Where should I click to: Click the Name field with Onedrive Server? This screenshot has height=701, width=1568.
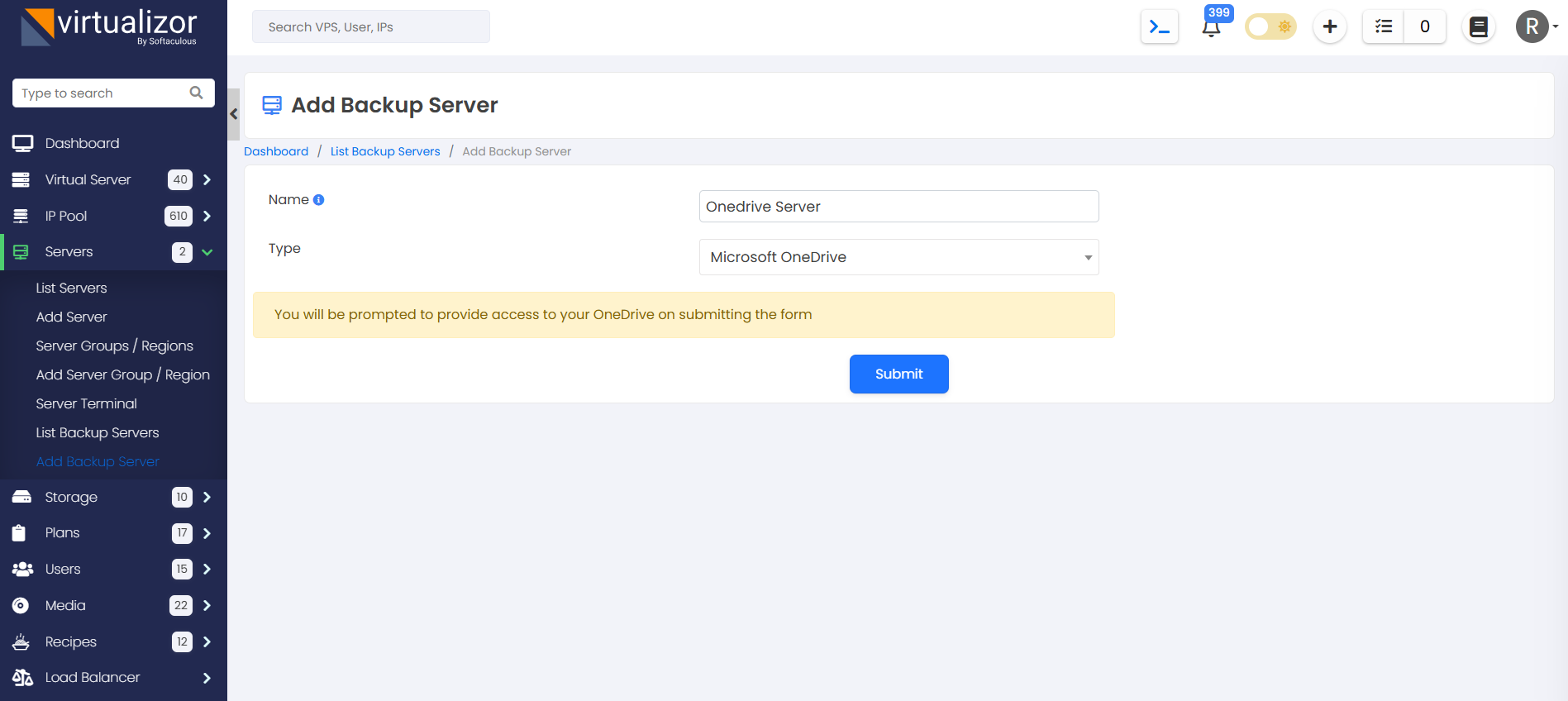[898, 207]
